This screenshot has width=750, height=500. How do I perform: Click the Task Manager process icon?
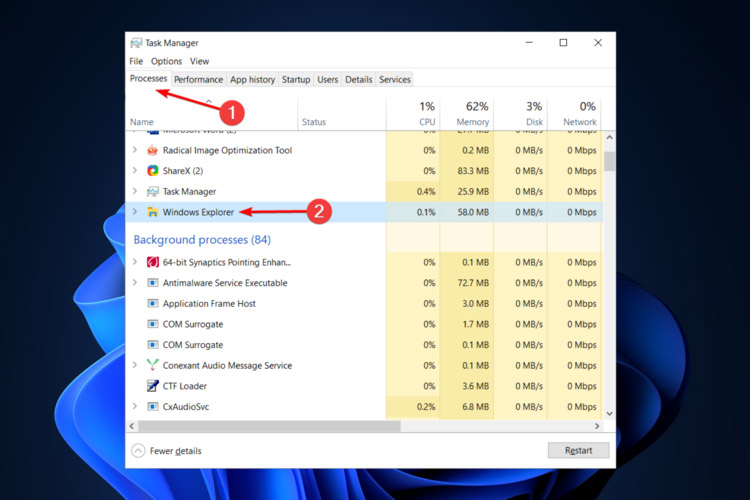pyautogui.click(x=153, y=191)
